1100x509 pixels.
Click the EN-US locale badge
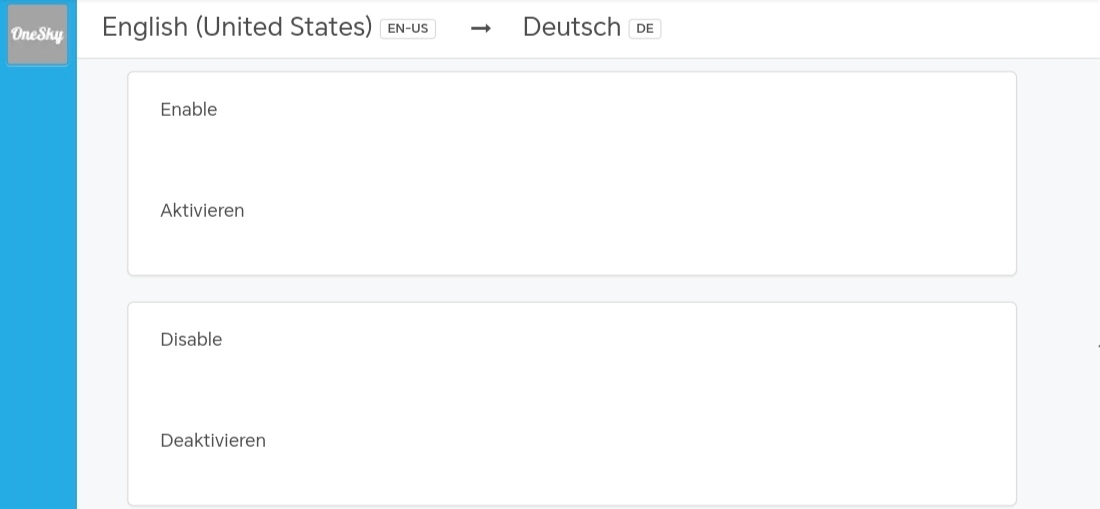click(407, 29)
